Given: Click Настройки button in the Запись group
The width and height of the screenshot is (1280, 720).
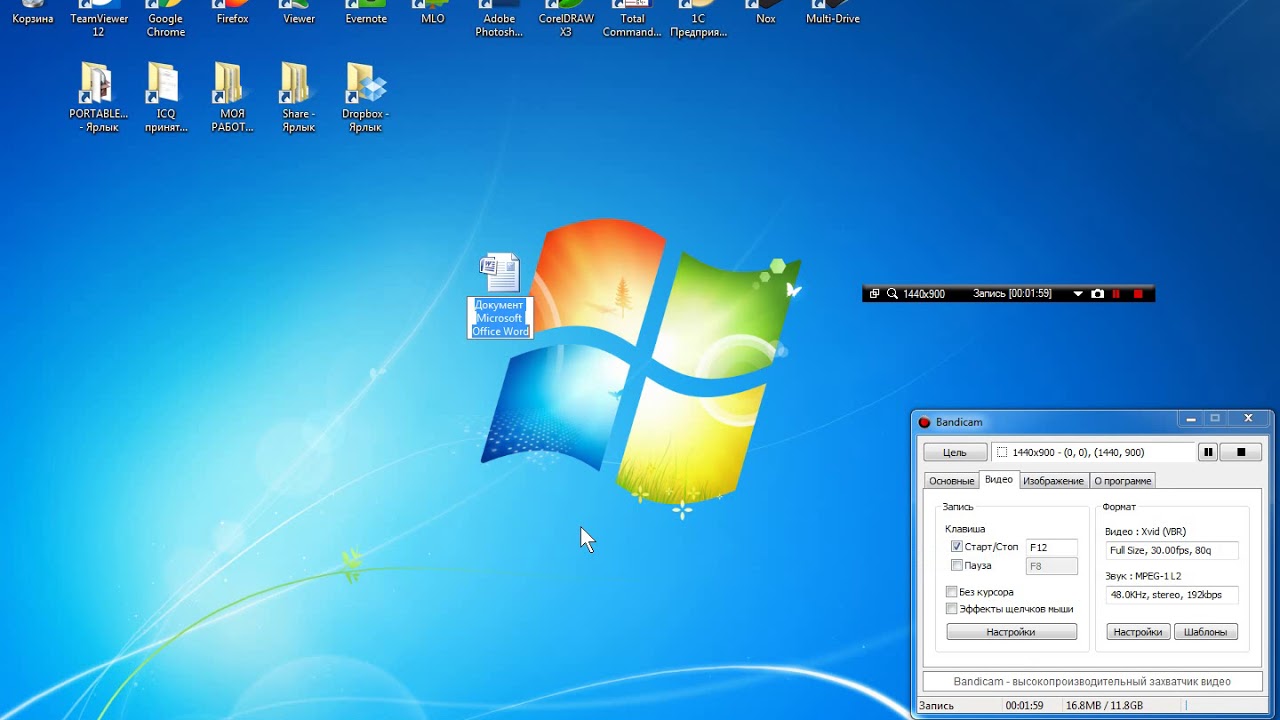Looking at the screenshot, I should 1011,632.
